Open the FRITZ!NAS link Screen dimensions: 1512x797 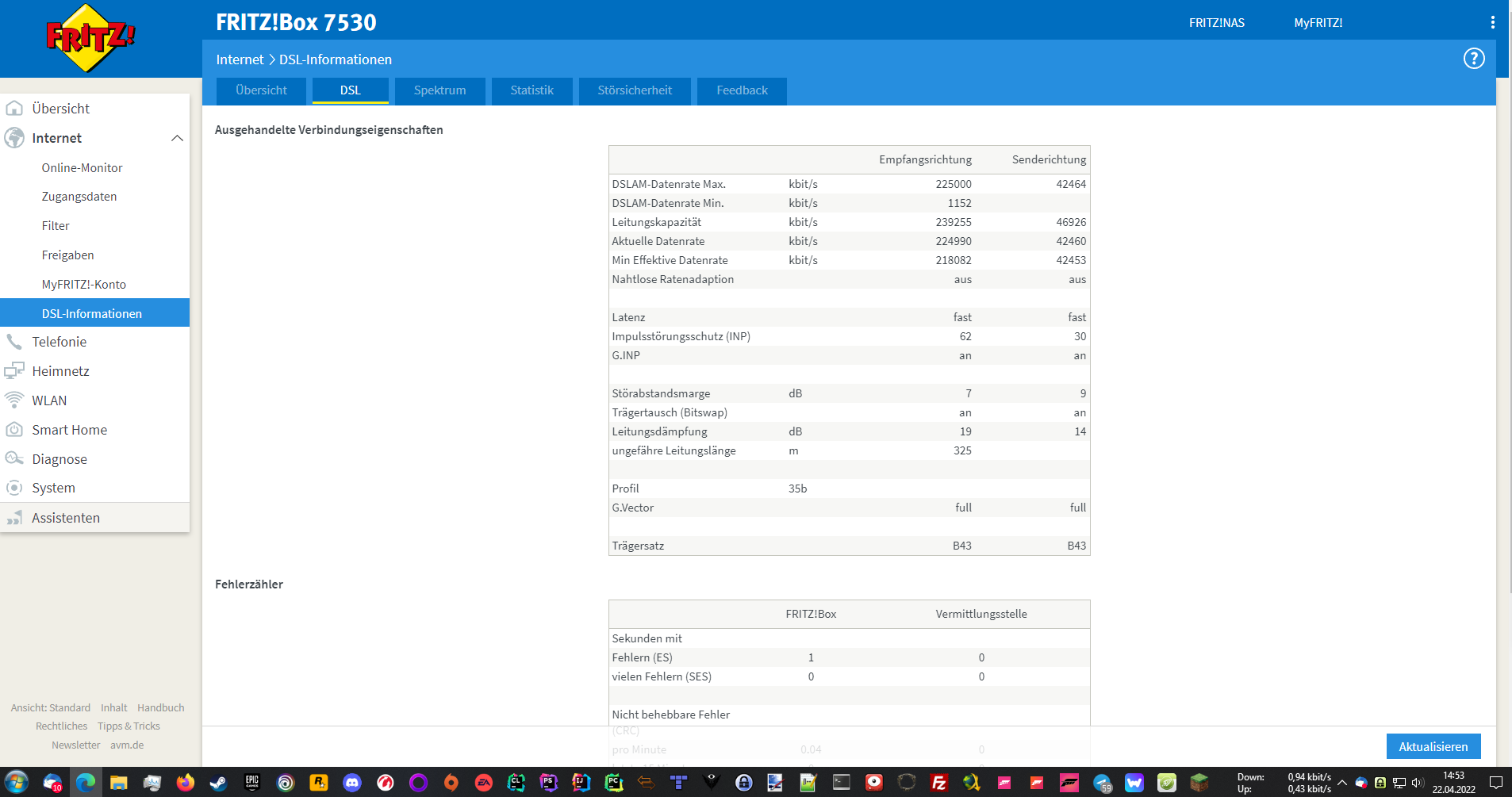point(1217,23)
